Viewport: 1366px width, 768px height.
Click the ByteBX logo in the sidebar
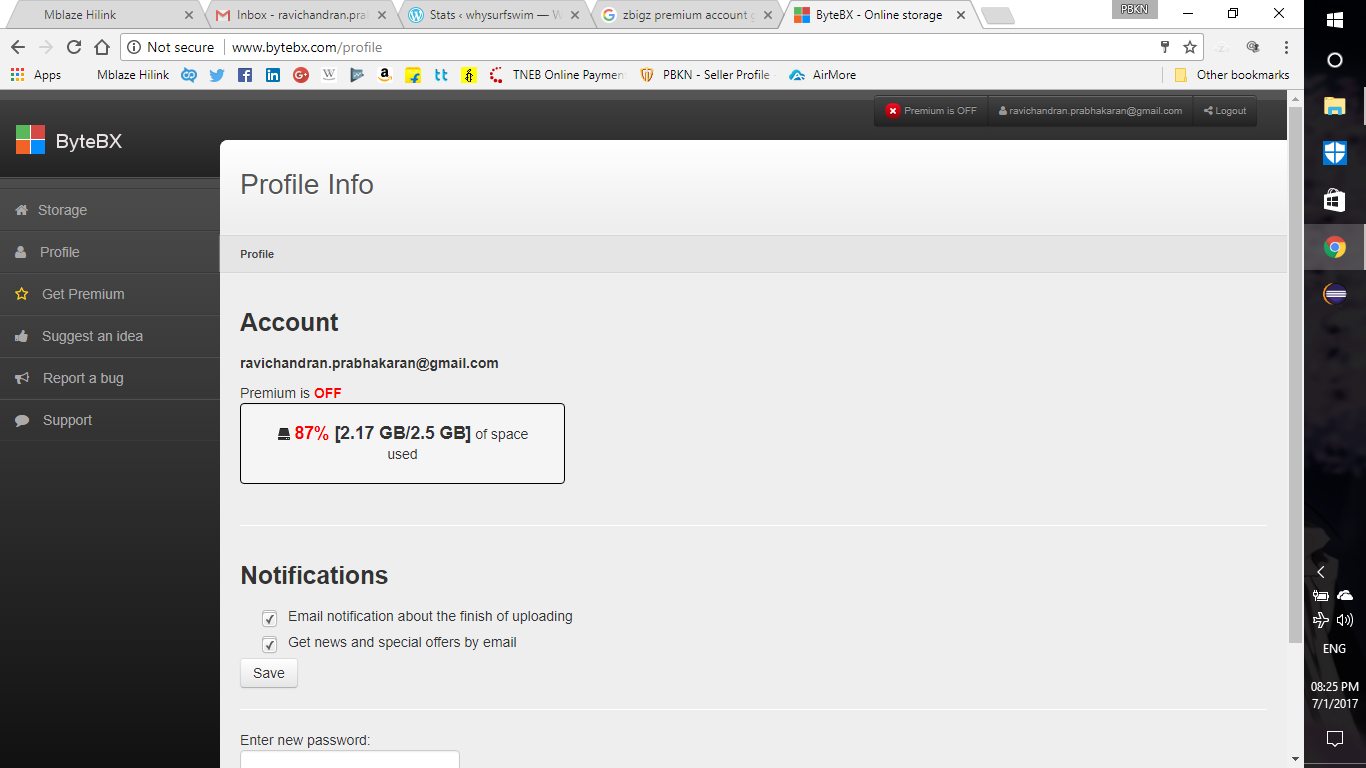click(68, 141)
